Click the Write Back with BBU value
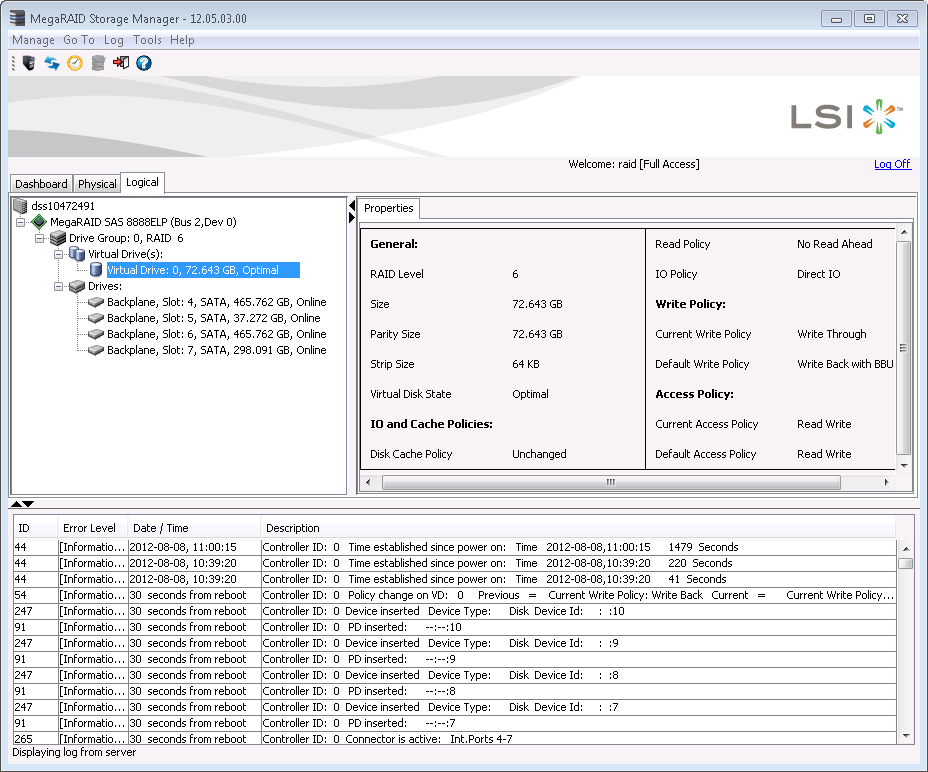Viewport: 928px width, 772px height. tap(845, 364)
